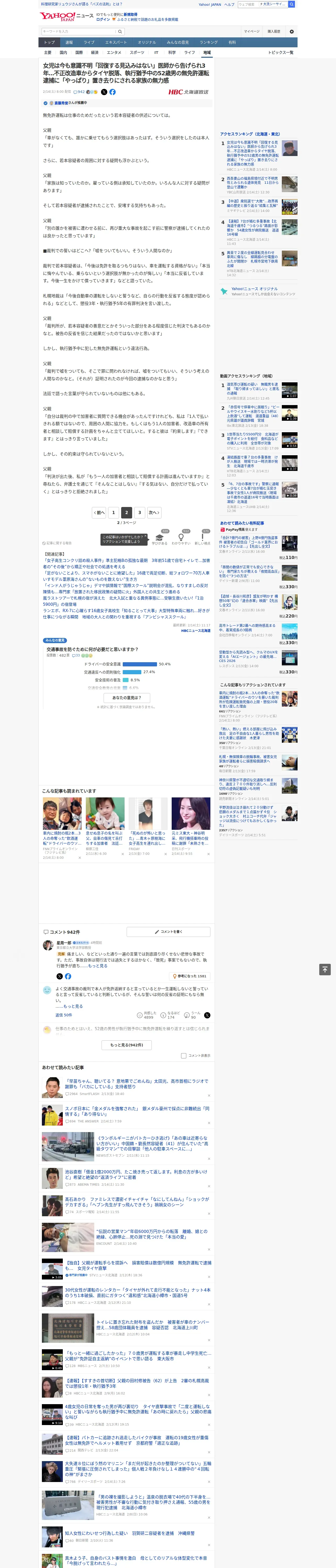Screen dimensions: 336x1568
Task: Open the マイページ link
Action: pyautogui.click(x=252, y=32)
